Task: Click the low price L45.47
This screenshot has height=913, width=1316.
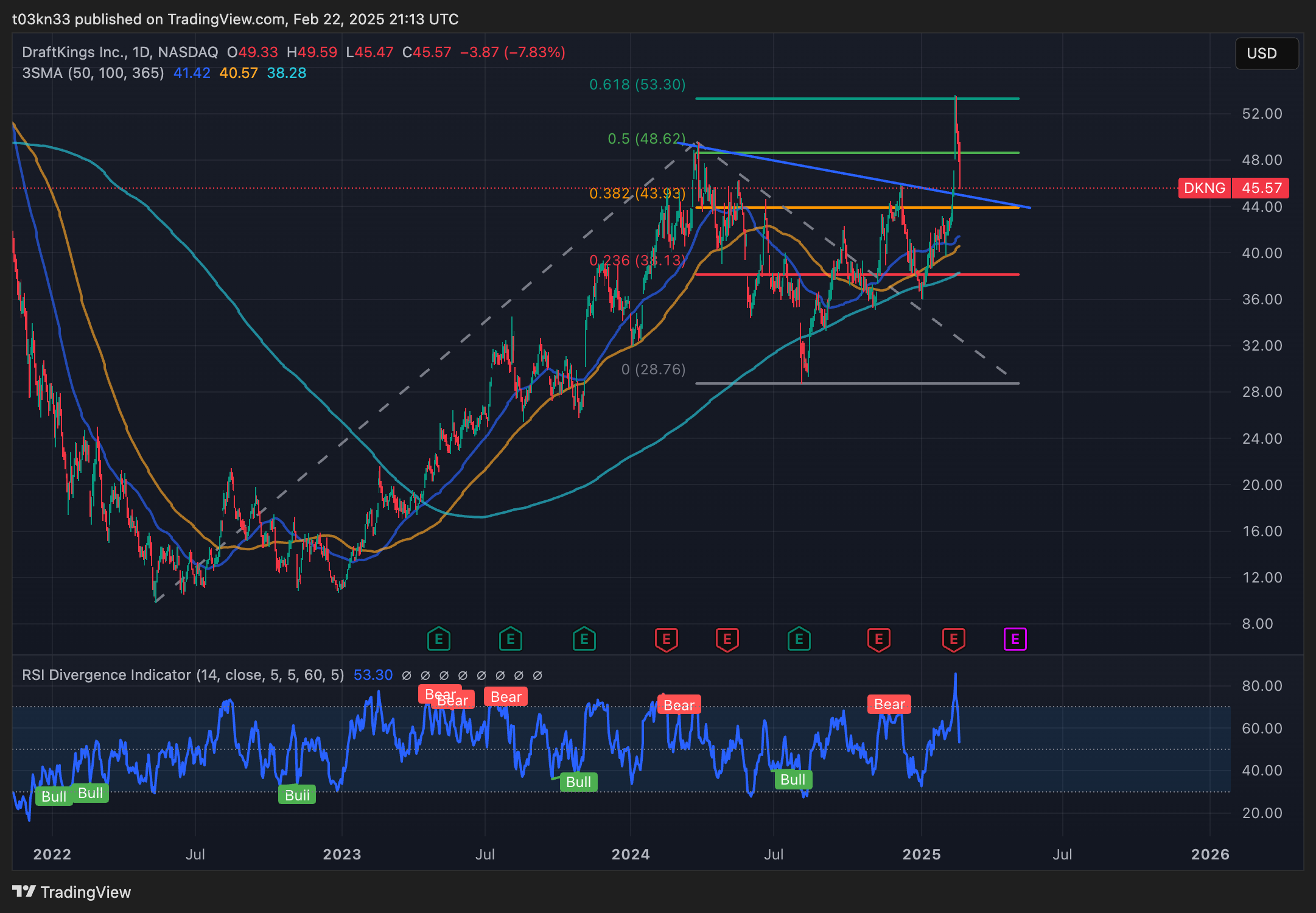Action: [x=369, y=52]
